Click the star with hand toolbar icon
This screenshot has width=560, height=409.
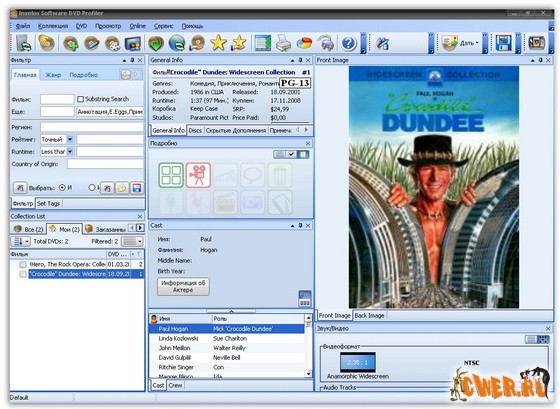tap(239, 43)
